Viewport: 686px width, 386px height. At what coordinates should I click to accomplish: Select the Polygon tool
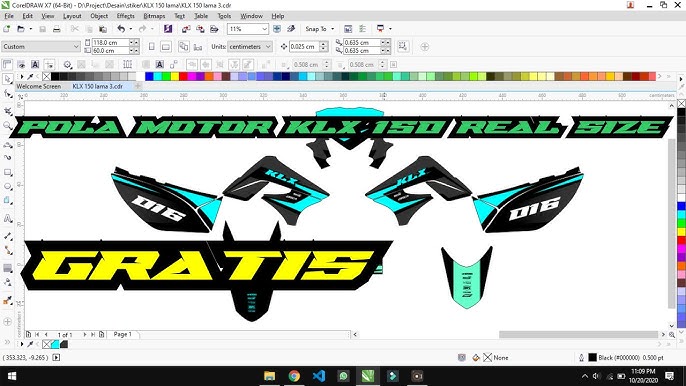(x=7, y=200)
